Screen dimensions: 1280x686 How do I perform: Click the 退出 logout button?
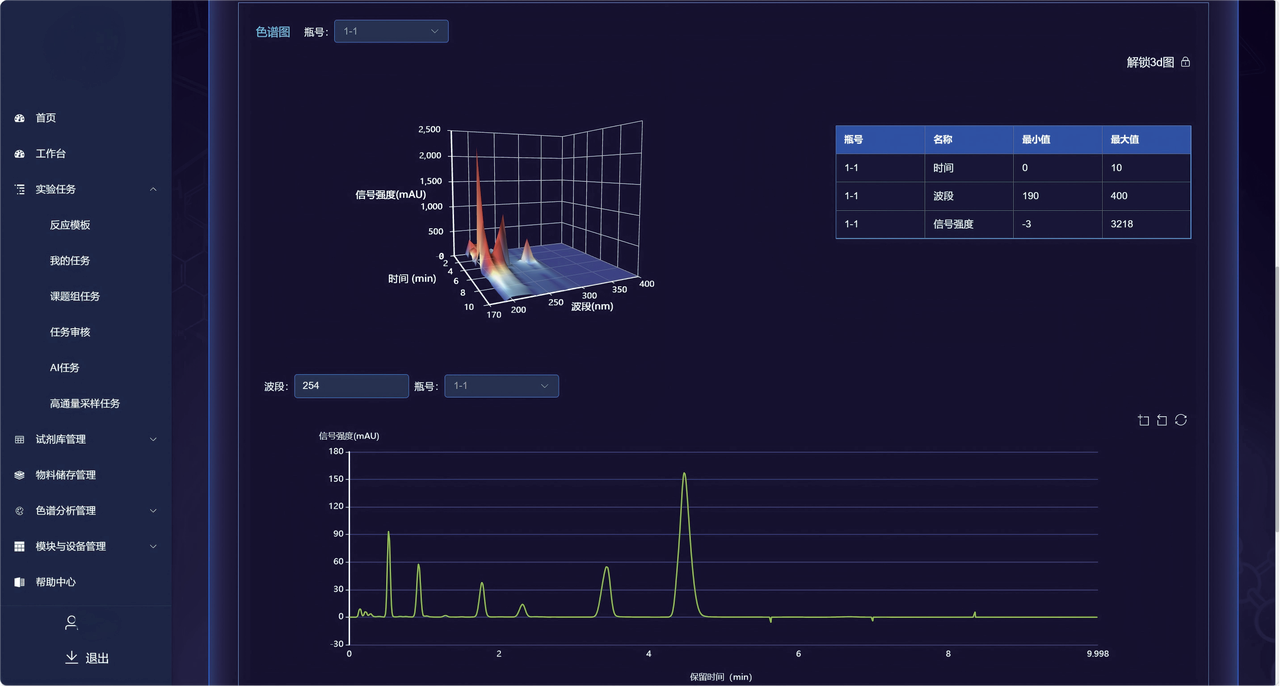(87, 658)
